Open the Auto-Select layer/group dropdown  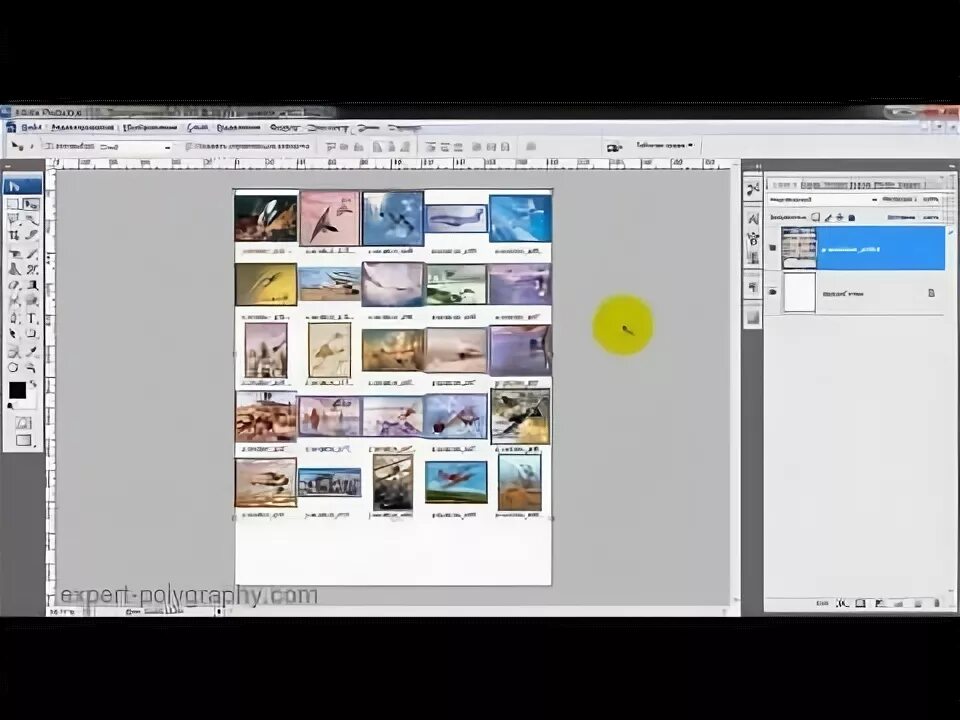135,147
